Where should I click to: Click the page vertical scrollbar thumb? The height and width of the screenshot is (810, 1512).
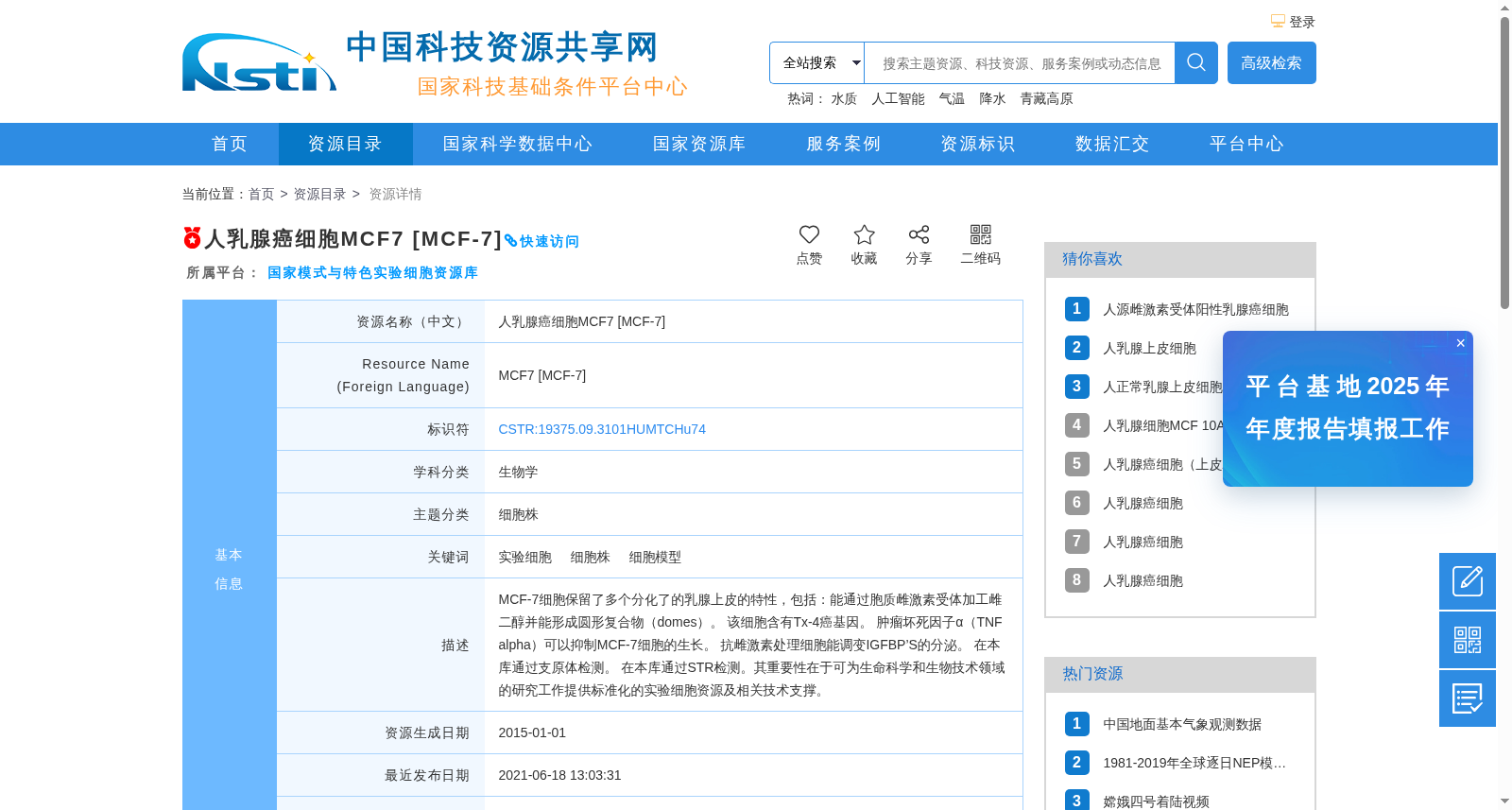[x=1504, y=163]
